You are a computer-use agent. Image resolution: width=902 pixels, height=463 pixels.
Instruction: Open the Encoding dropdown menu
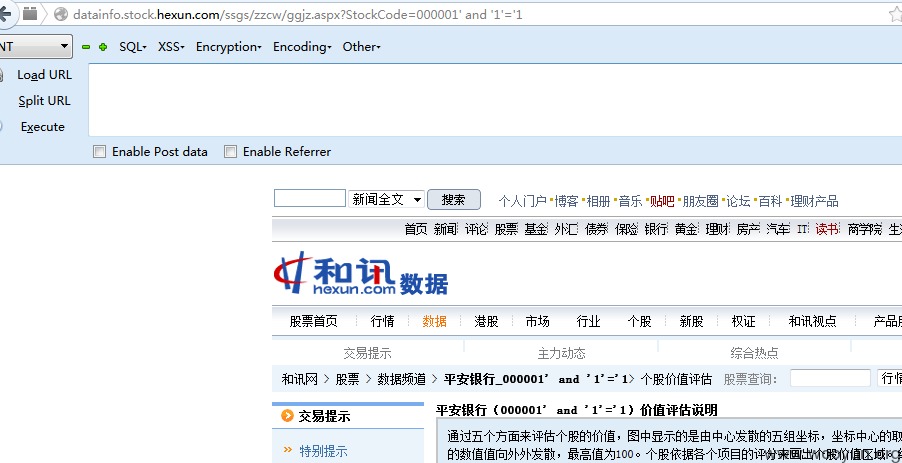pyautogui.click(x=302, y=47)
